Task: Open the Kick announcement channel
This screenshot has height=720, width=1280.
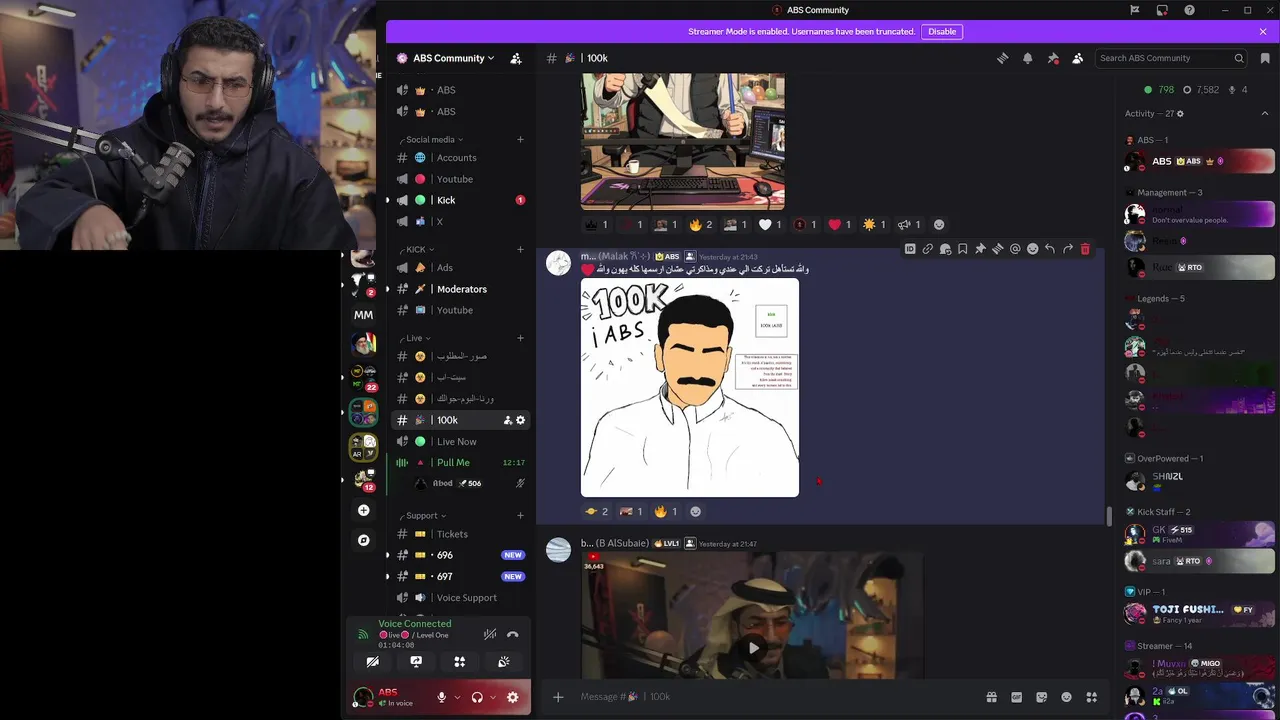Action: (461, 200)
